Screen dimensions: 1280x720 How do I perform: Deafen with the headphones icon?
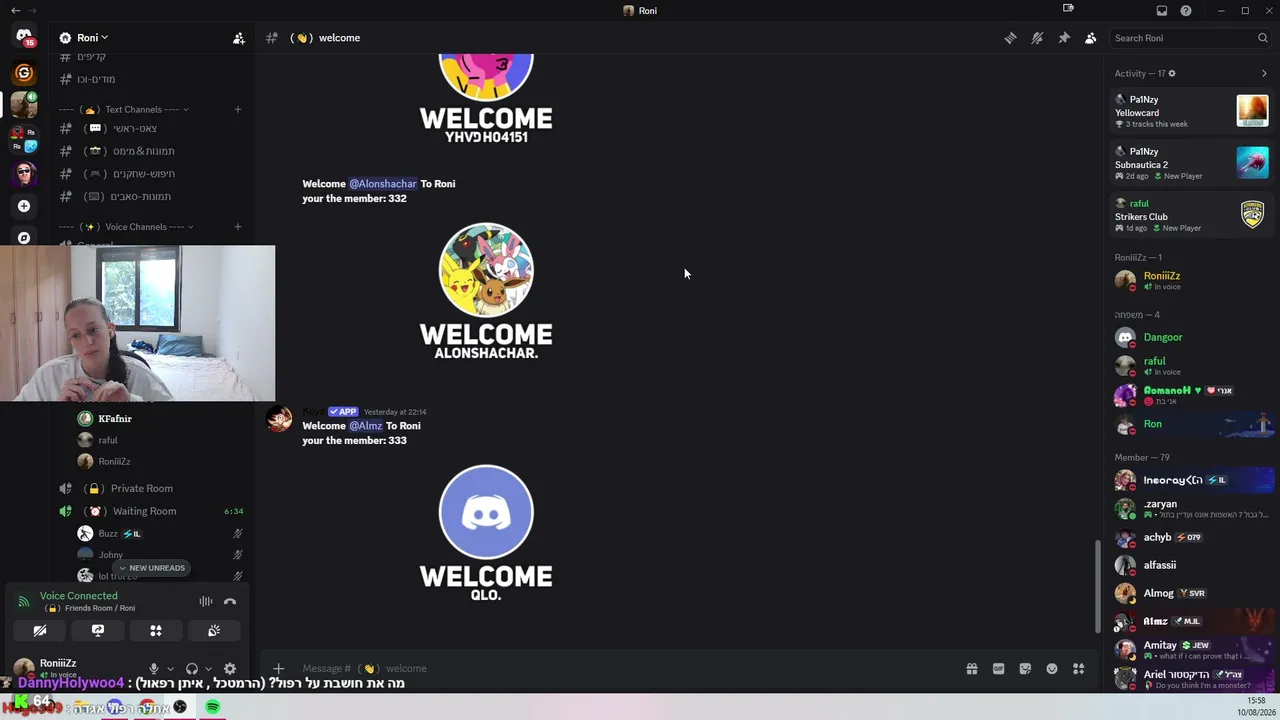pos(192,669)
